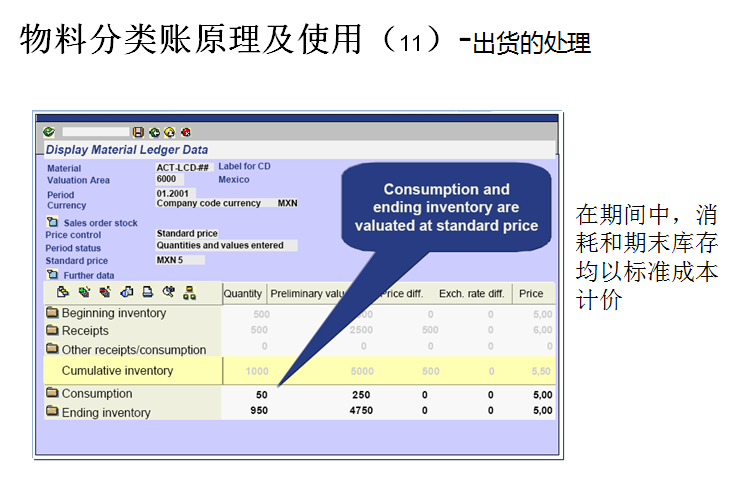
Task: Click the Valuation Area field 6000
Action: pos(169,179)
